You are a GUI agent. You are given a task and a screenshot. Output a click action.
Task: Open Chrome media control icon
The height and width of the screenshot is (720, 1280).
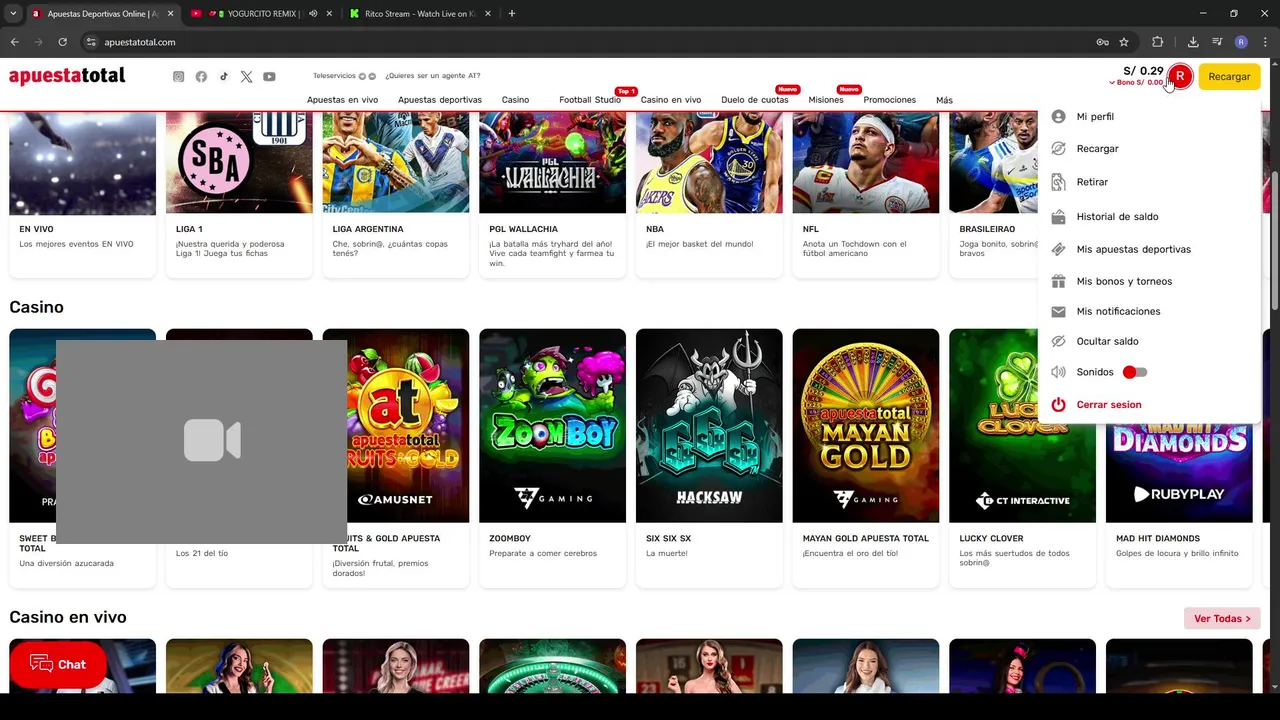(x=1217, y=42)
